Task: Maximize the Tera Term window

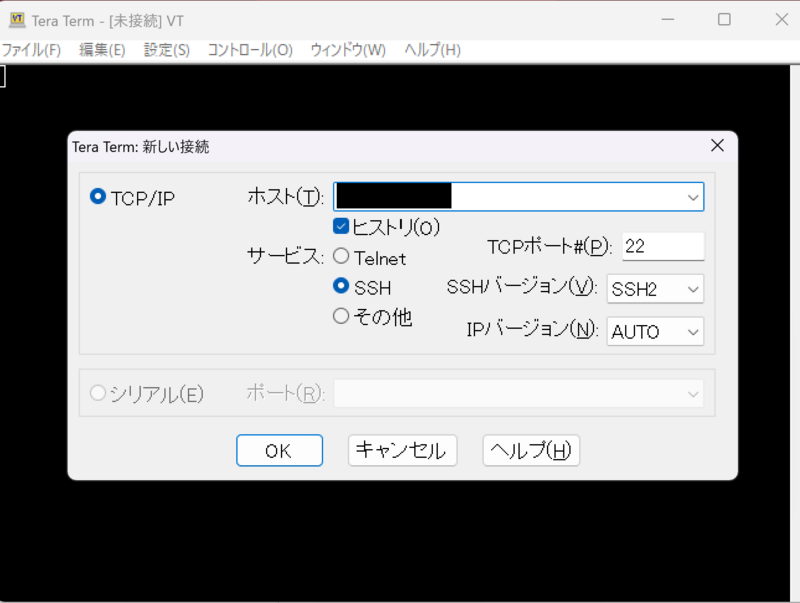Action: (x=724, y=20)
